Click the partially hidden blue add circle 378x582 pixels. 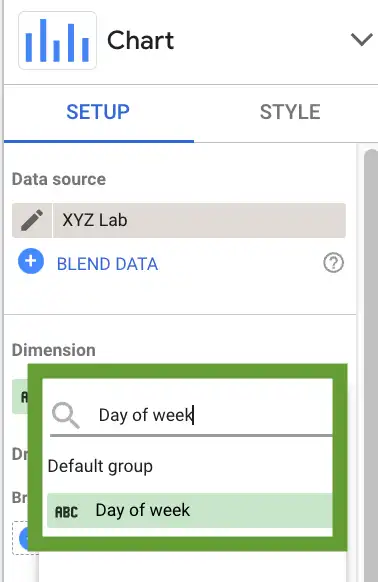24,538
